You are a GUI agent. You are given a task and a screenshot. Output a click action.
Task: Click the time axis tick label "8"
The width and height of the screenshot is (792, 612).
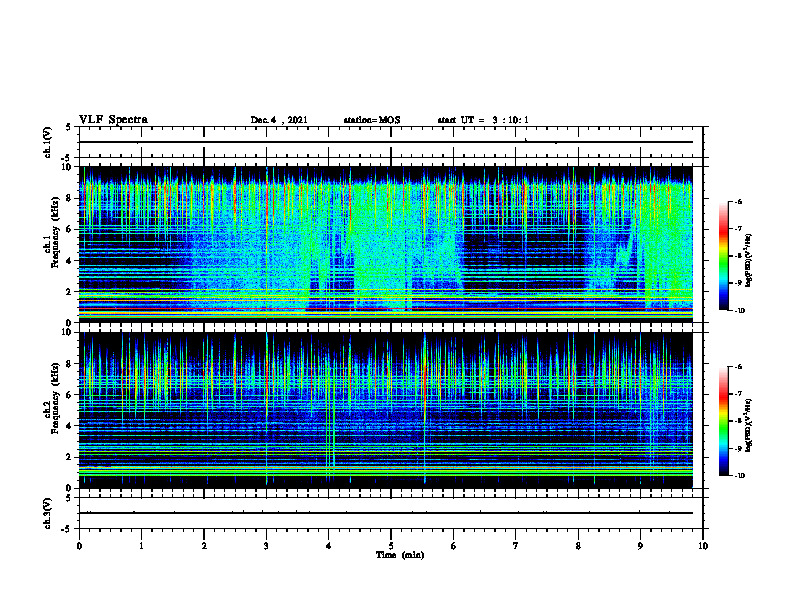(x=578, y=546)
